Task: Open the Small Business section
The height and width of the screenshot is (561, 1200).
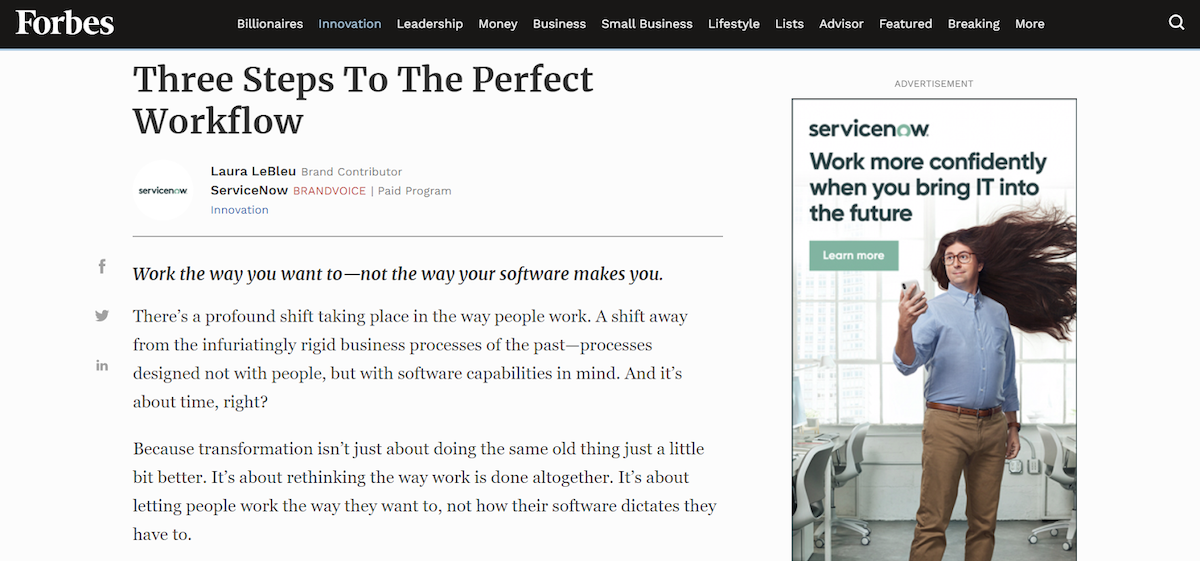Action: (646, 24)
